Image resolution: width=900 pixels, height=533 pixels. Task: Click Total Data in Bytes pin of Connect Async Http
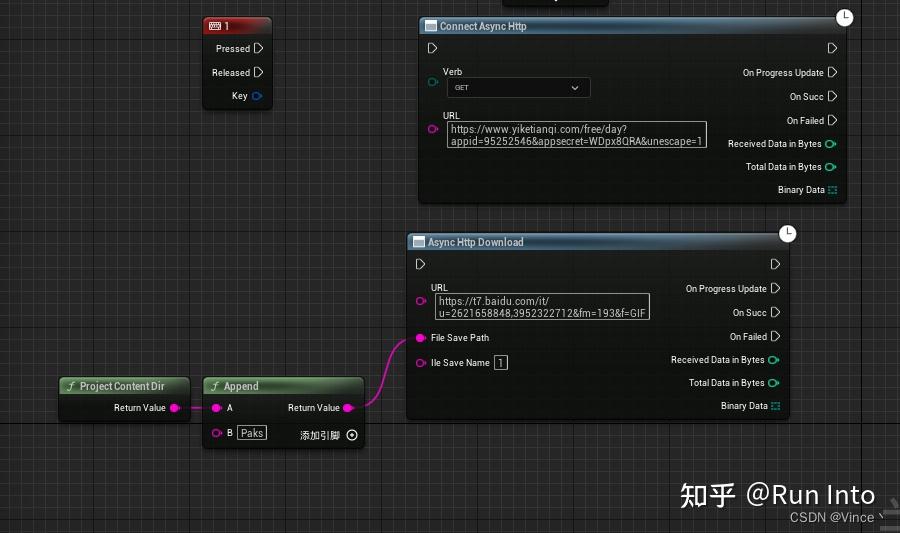831,167
